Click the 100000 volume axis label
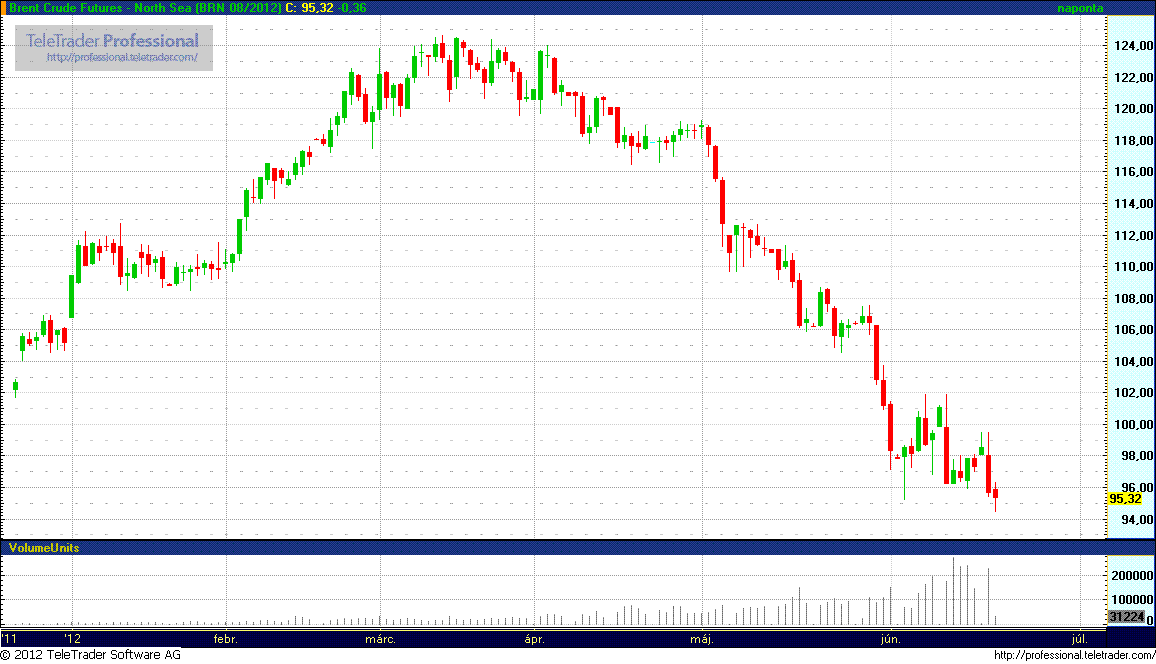This screenshot has width=1156, height=664. tap(1132, 600)
